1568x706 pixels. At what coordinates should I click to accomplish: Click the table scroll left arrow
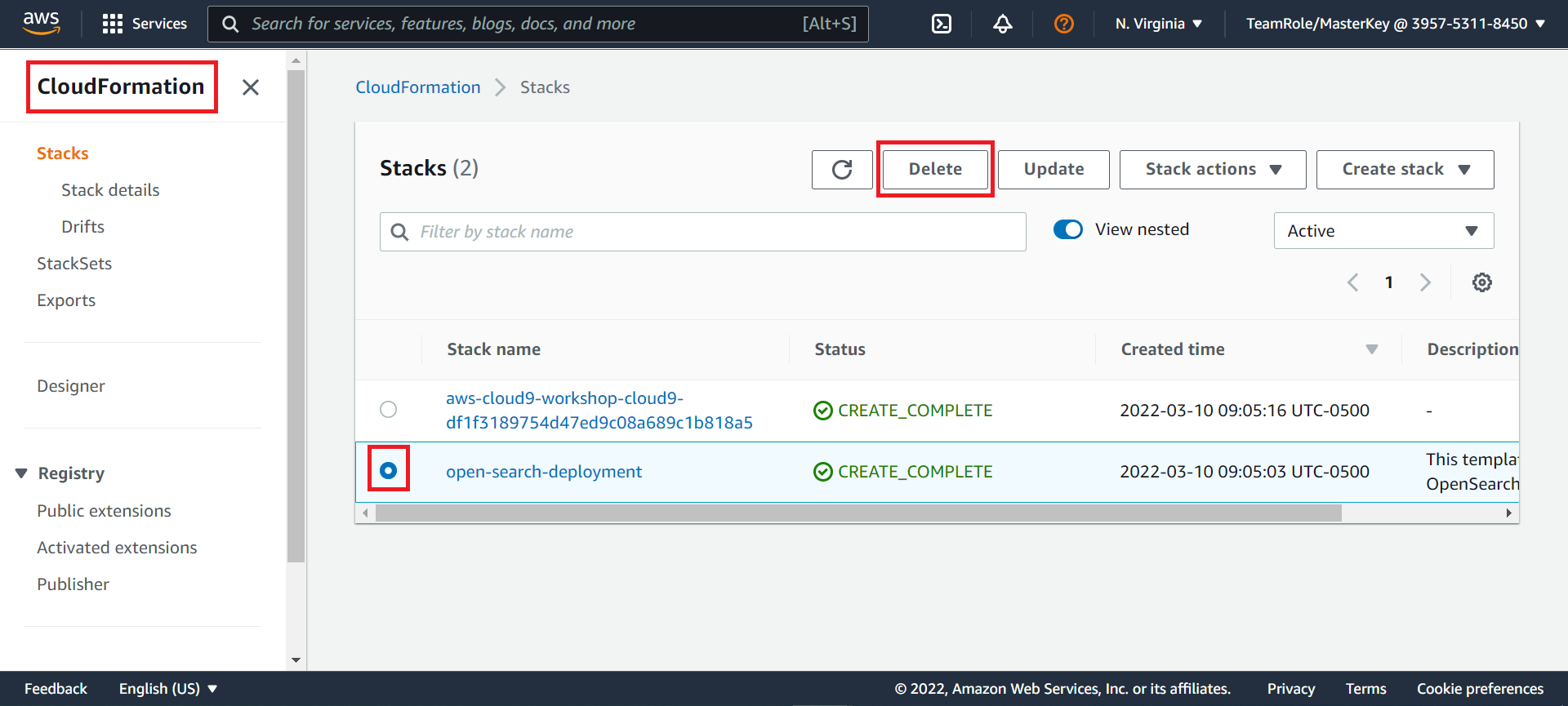click(x=365, y=513)
